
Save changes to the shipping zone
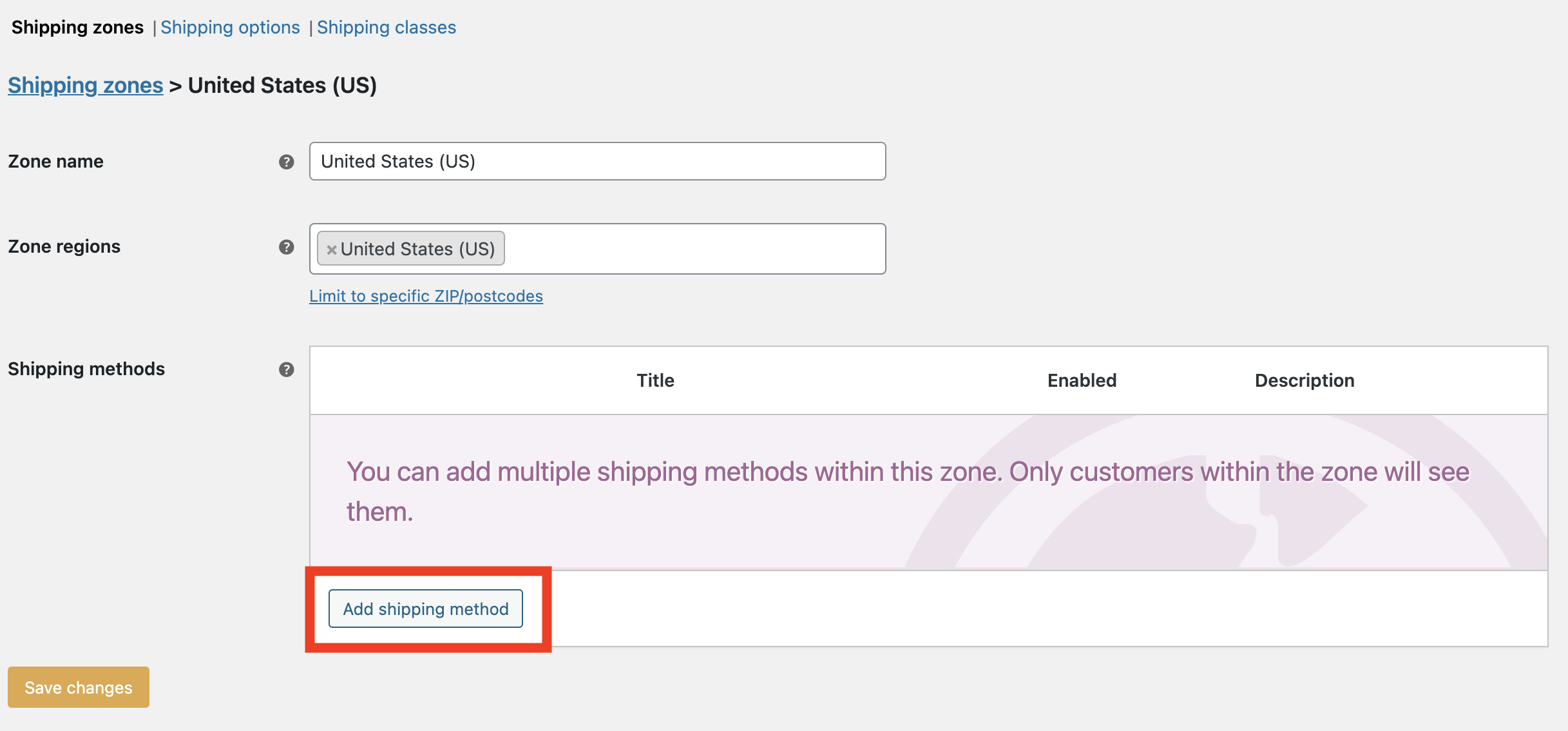click(79, 687)
